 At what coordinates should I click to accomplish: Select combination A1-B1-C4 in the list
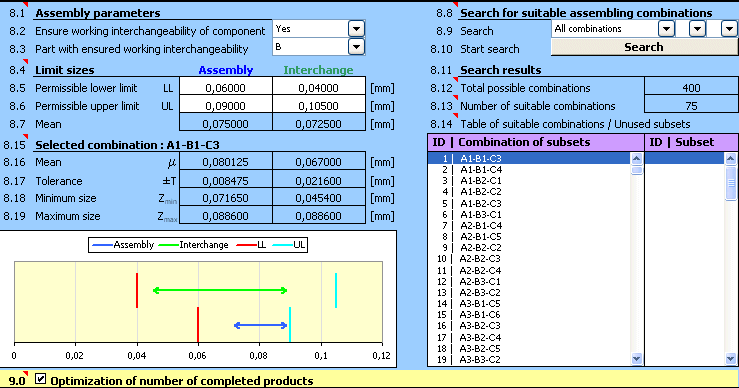click(x=481, y=169)
